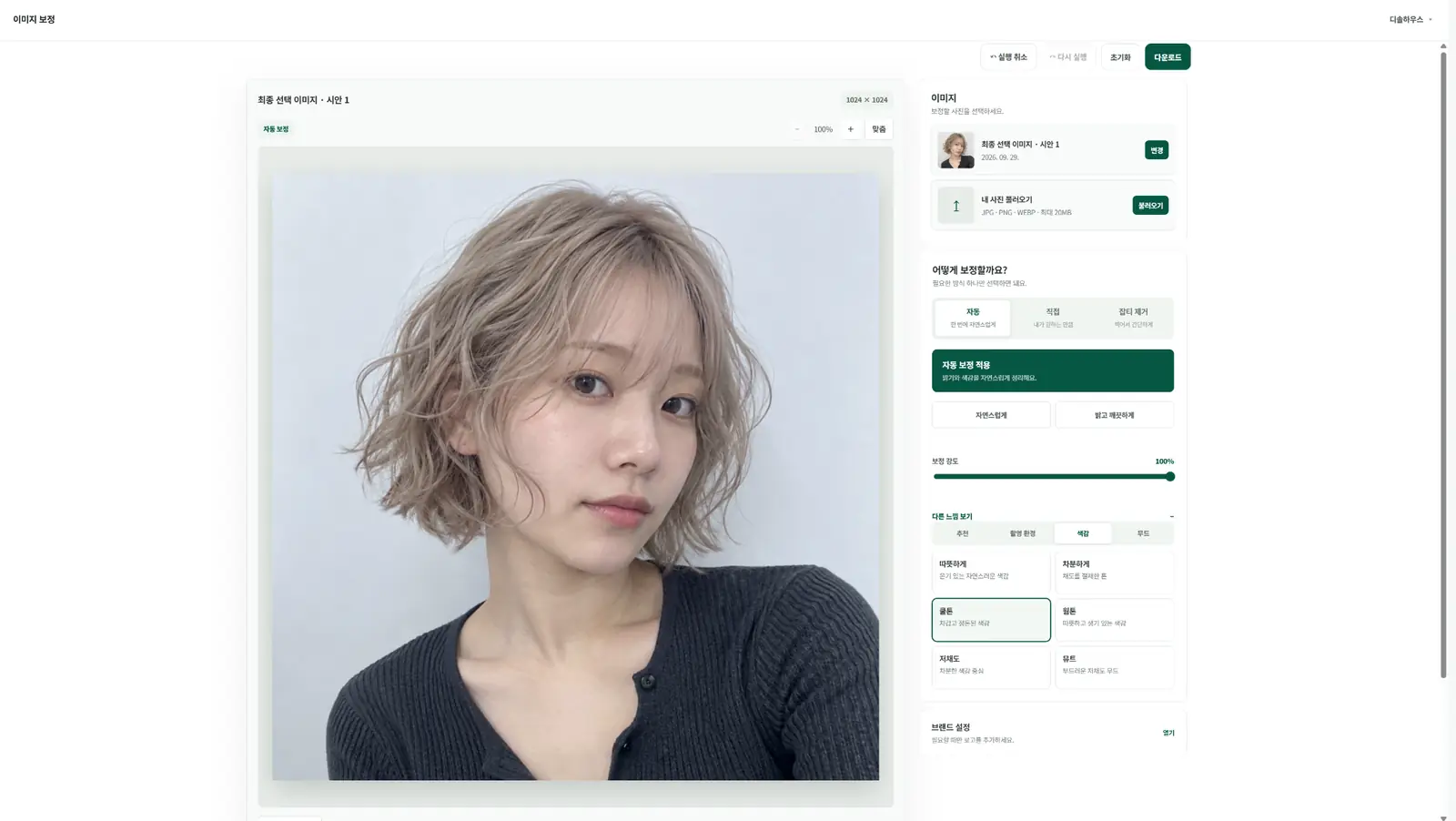The width and height of the screenshot is (1456, 821).
Task: Select the 뮤트 color option
Action: pos(1114,667)
